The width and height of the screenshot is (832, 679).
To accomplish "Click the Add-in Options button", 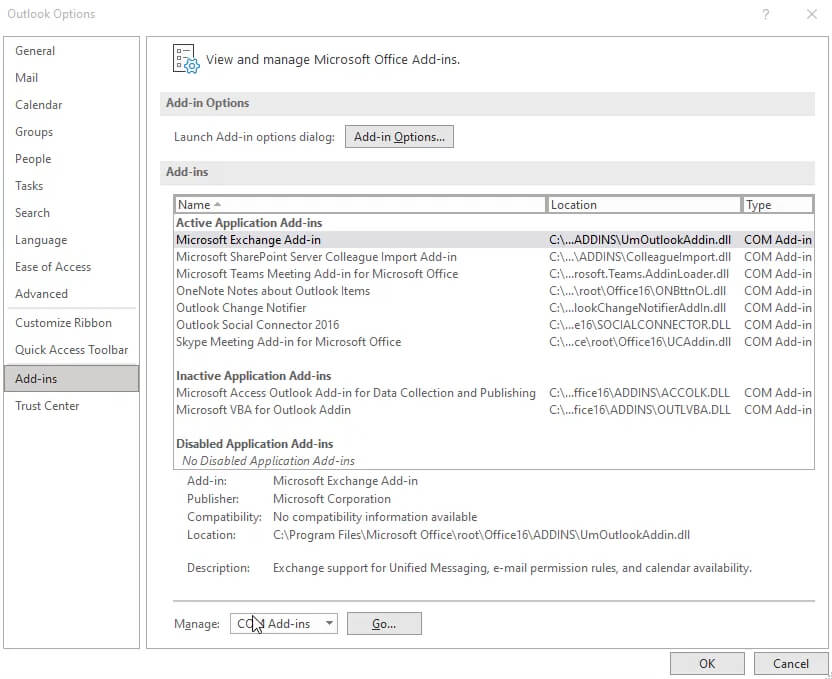I will click(399, 137).
